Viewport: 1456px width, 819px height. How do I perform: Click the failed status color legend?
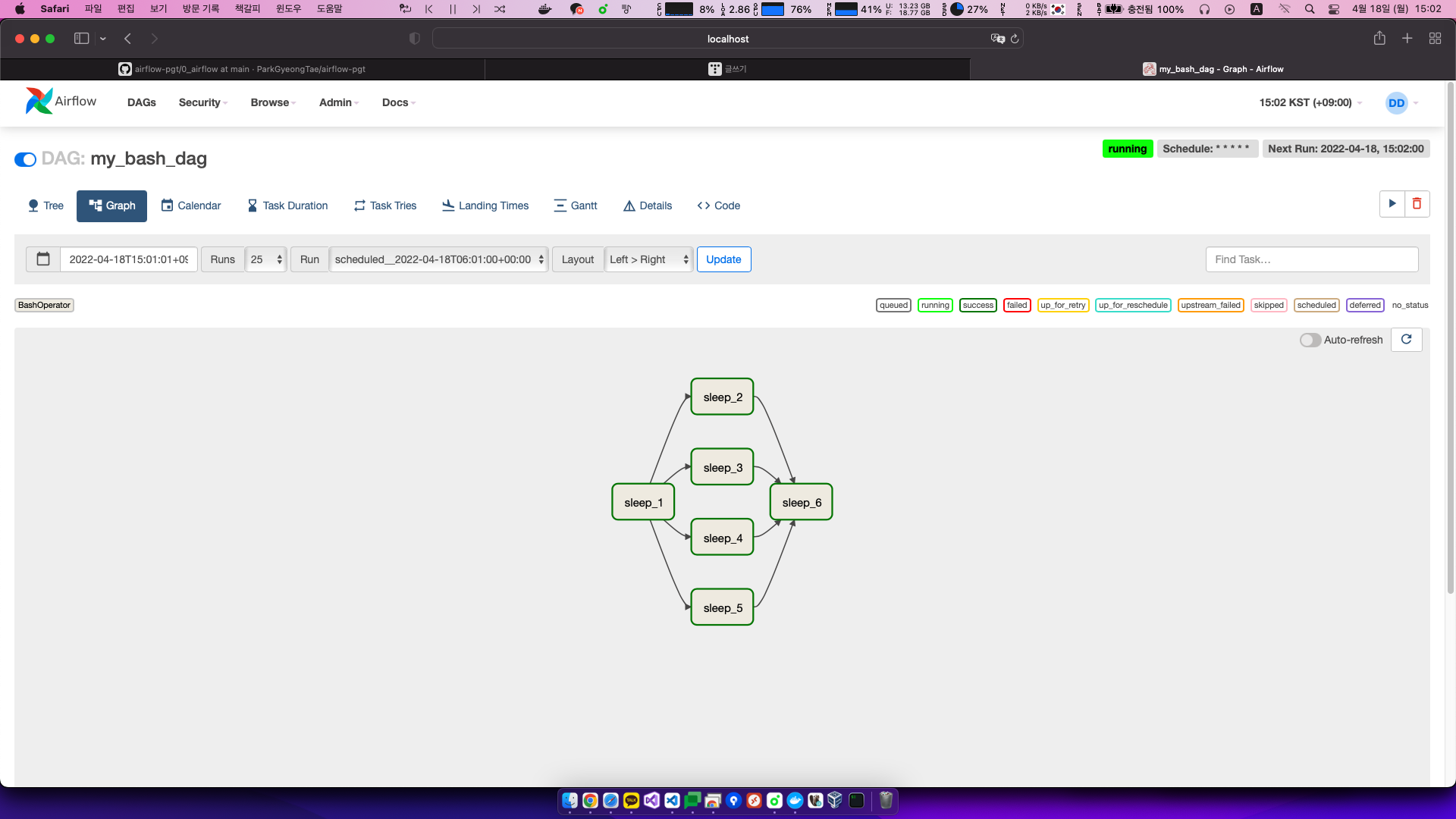point(1016,306)
